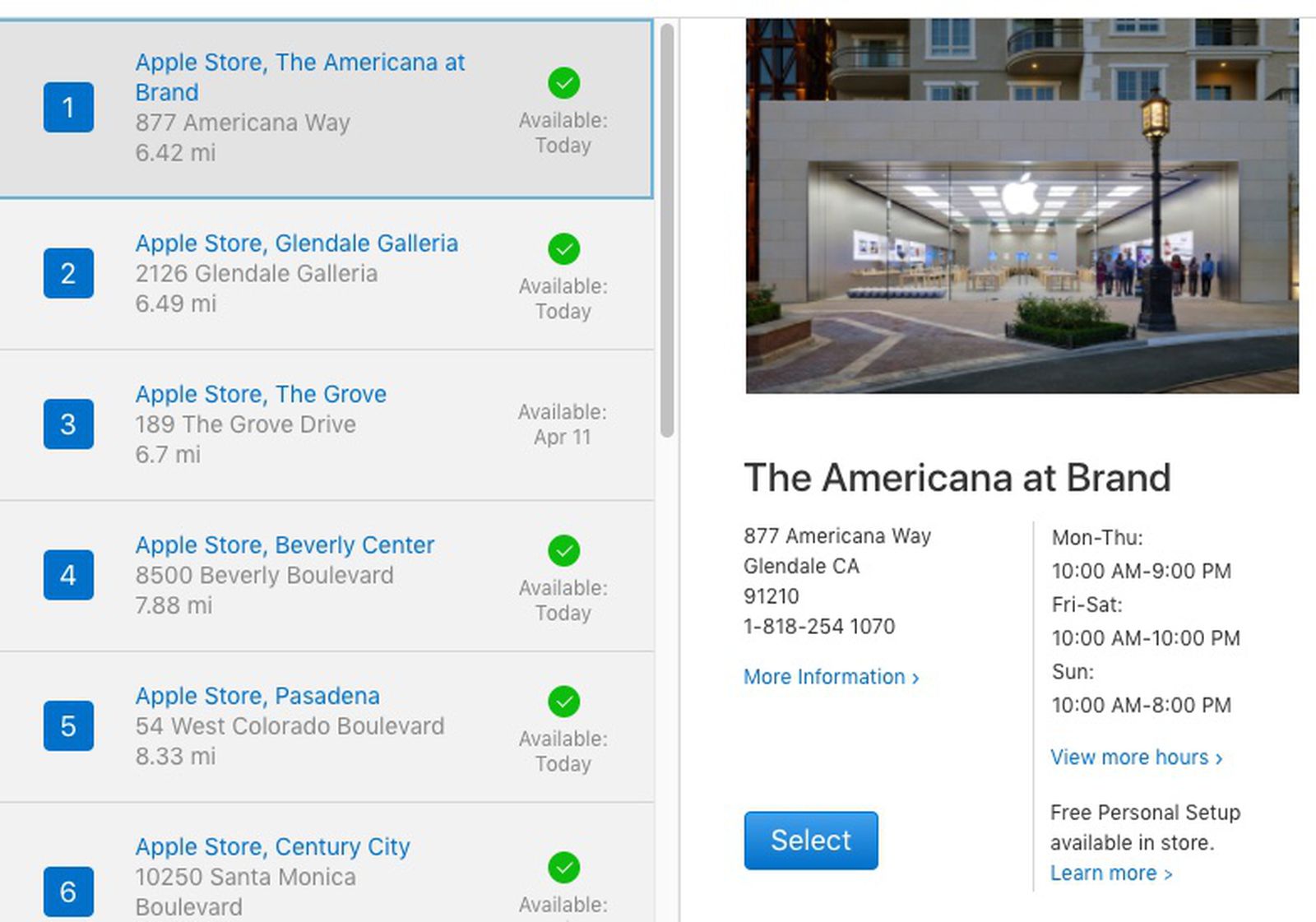This screenshot has height=922, width=1316.
Task: Choose the Apple Store, Beverly Center listing
Action: (x=285, y=544)
